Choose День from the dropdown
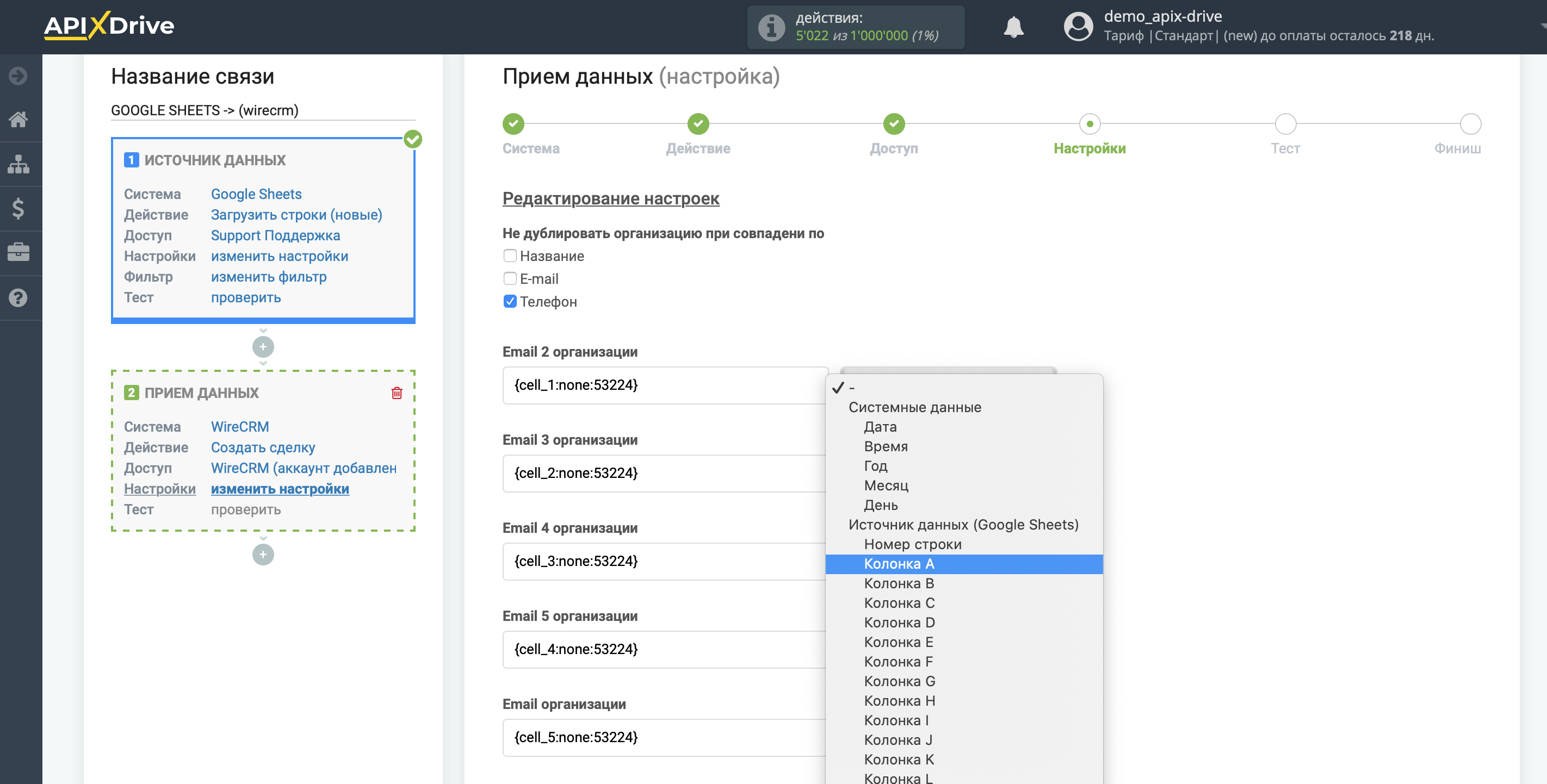 pyautogui.click(x=964, y=506)
